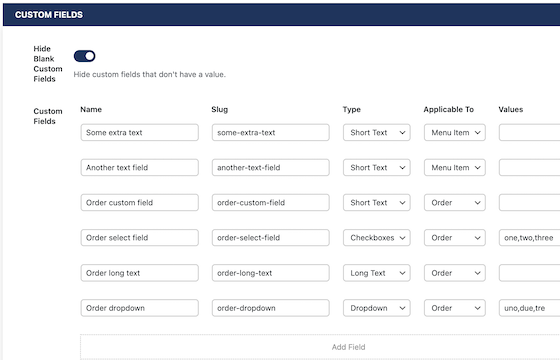
Task: Click the Add Field button
Action: [x=320, y=347]
